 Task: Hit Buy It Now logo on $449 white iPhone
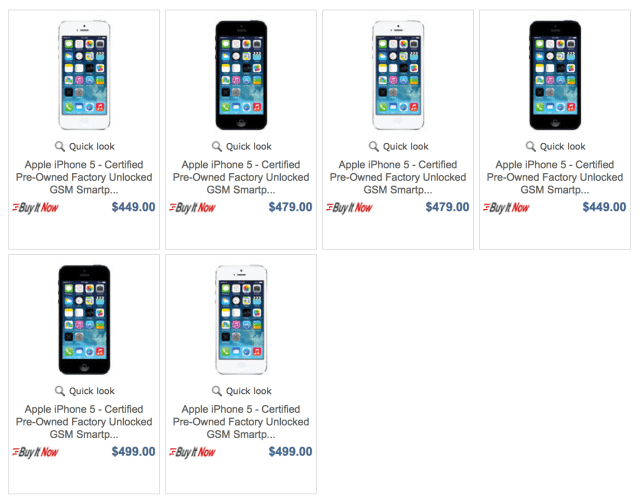point(35,208)
